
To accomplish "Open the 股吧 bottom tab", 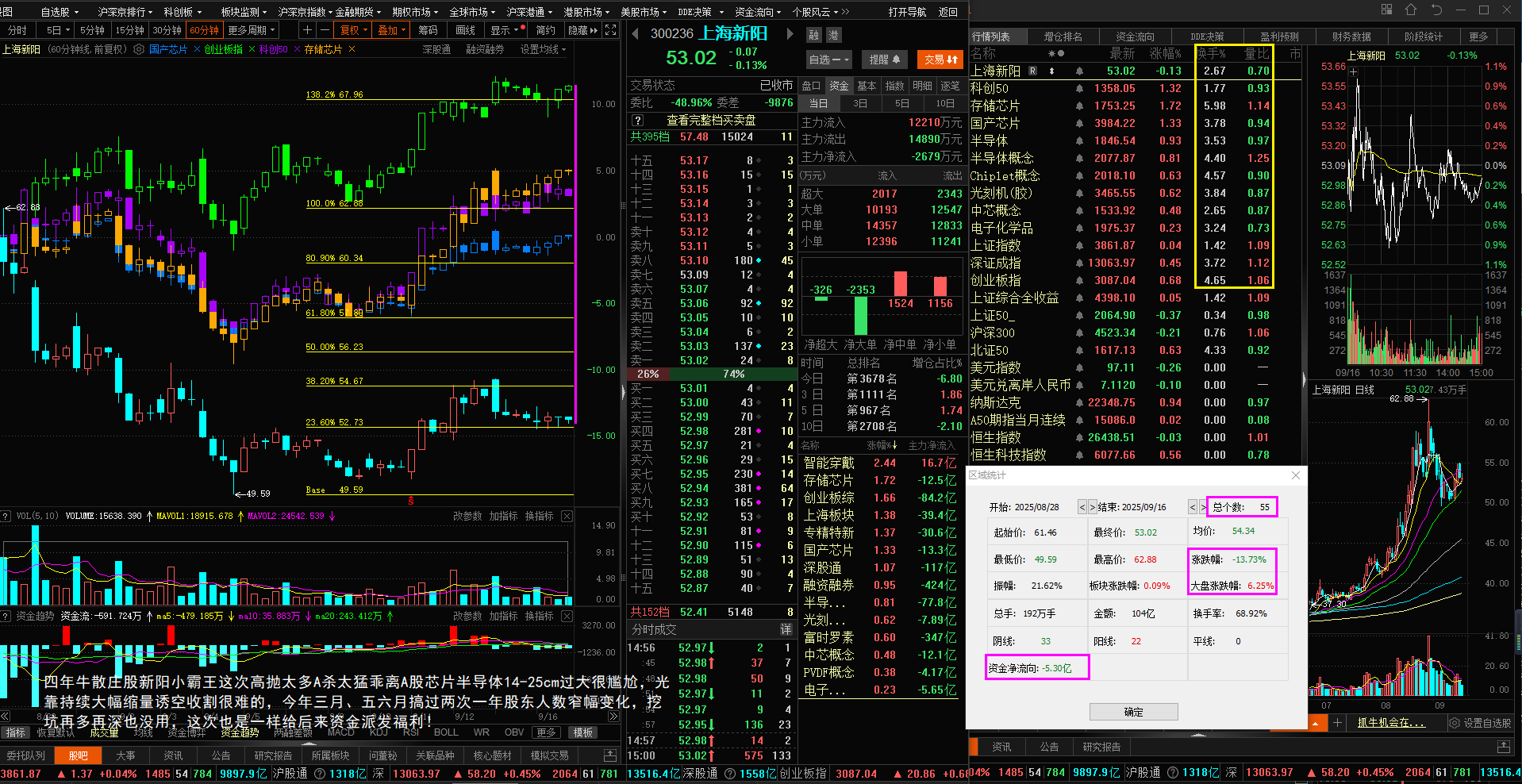I will tap(78, 755).
